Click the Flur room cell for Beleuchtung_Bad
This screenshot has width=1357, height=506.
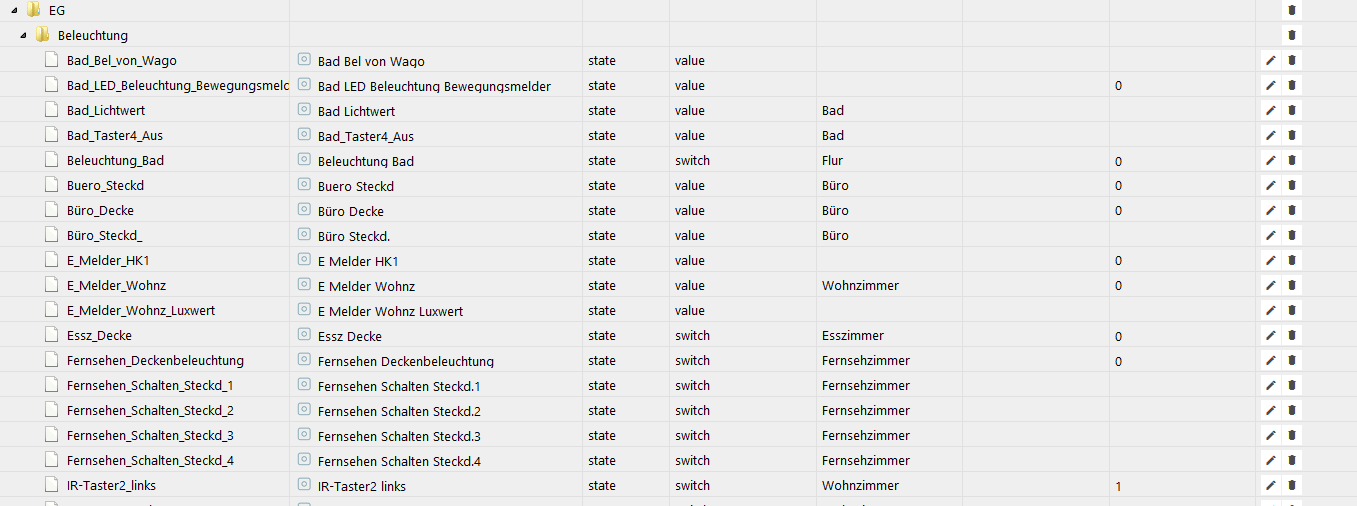pyautogui.click(x=832, y=161)
